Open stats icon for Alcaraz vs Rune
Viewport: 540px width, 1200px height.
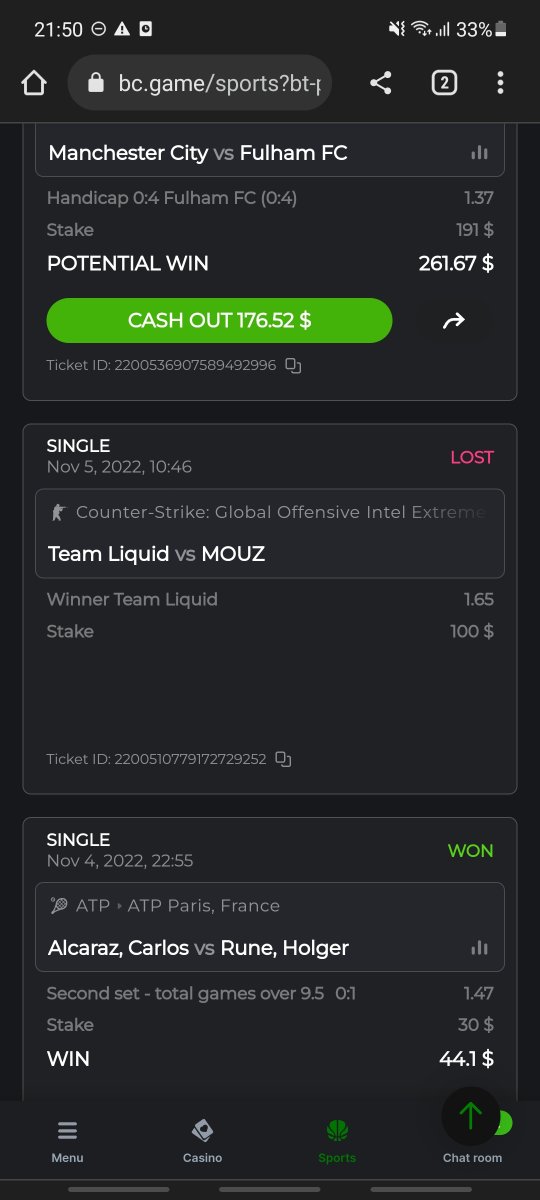tap(479, 947)
